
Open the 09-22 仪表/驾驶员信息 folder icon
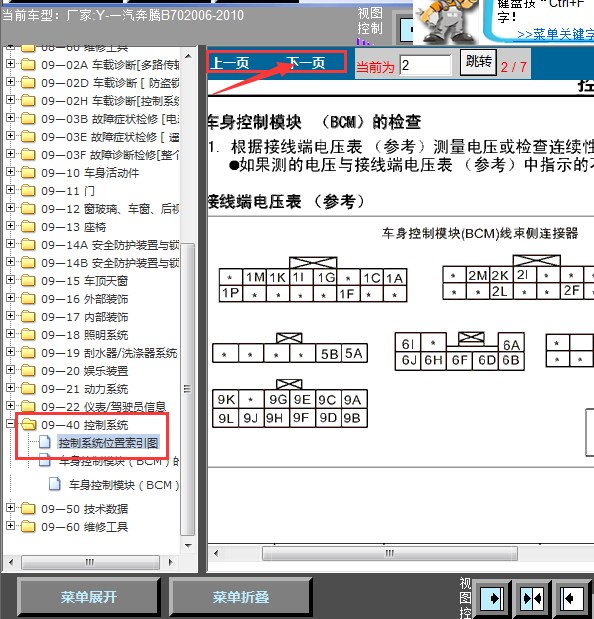(28, 406)
